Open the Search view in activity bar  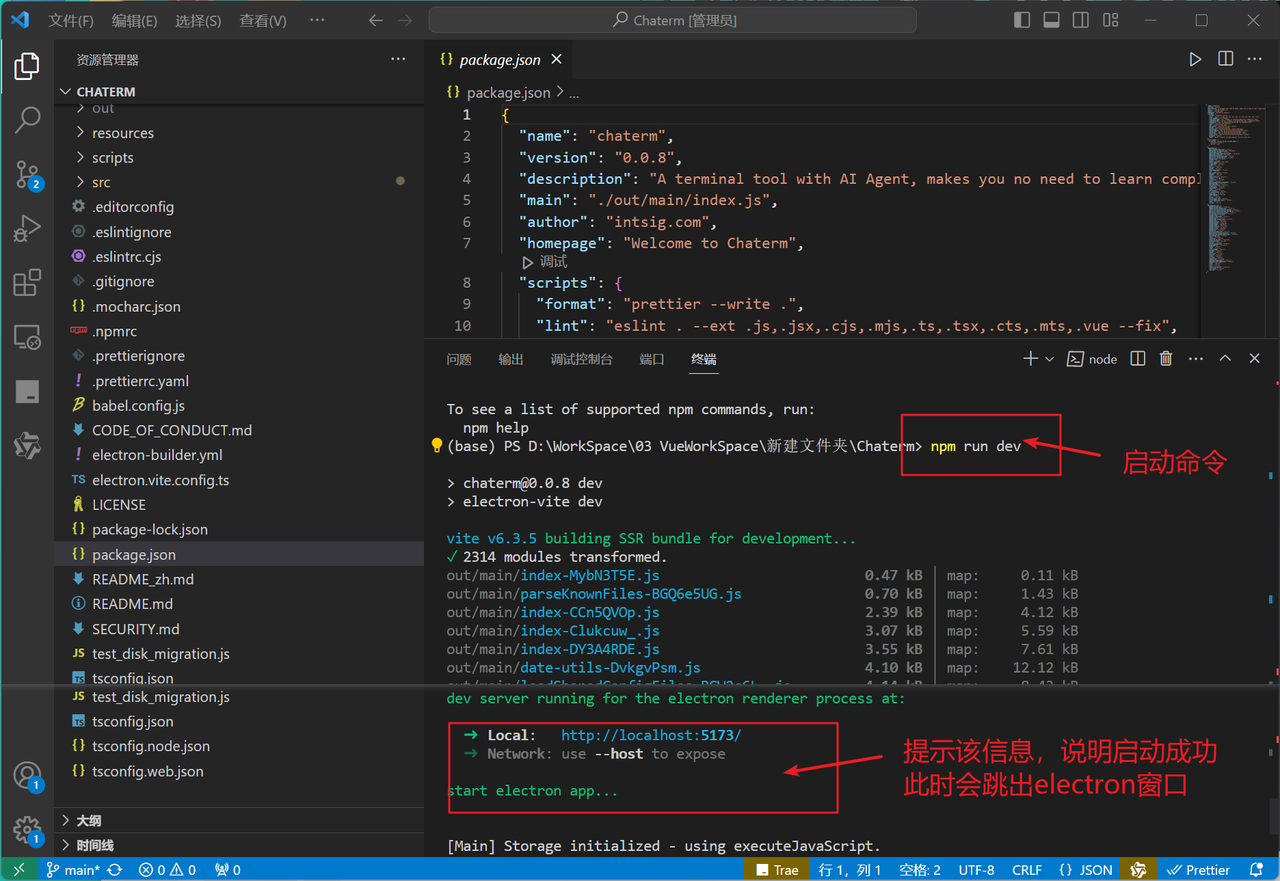(27, 120)
